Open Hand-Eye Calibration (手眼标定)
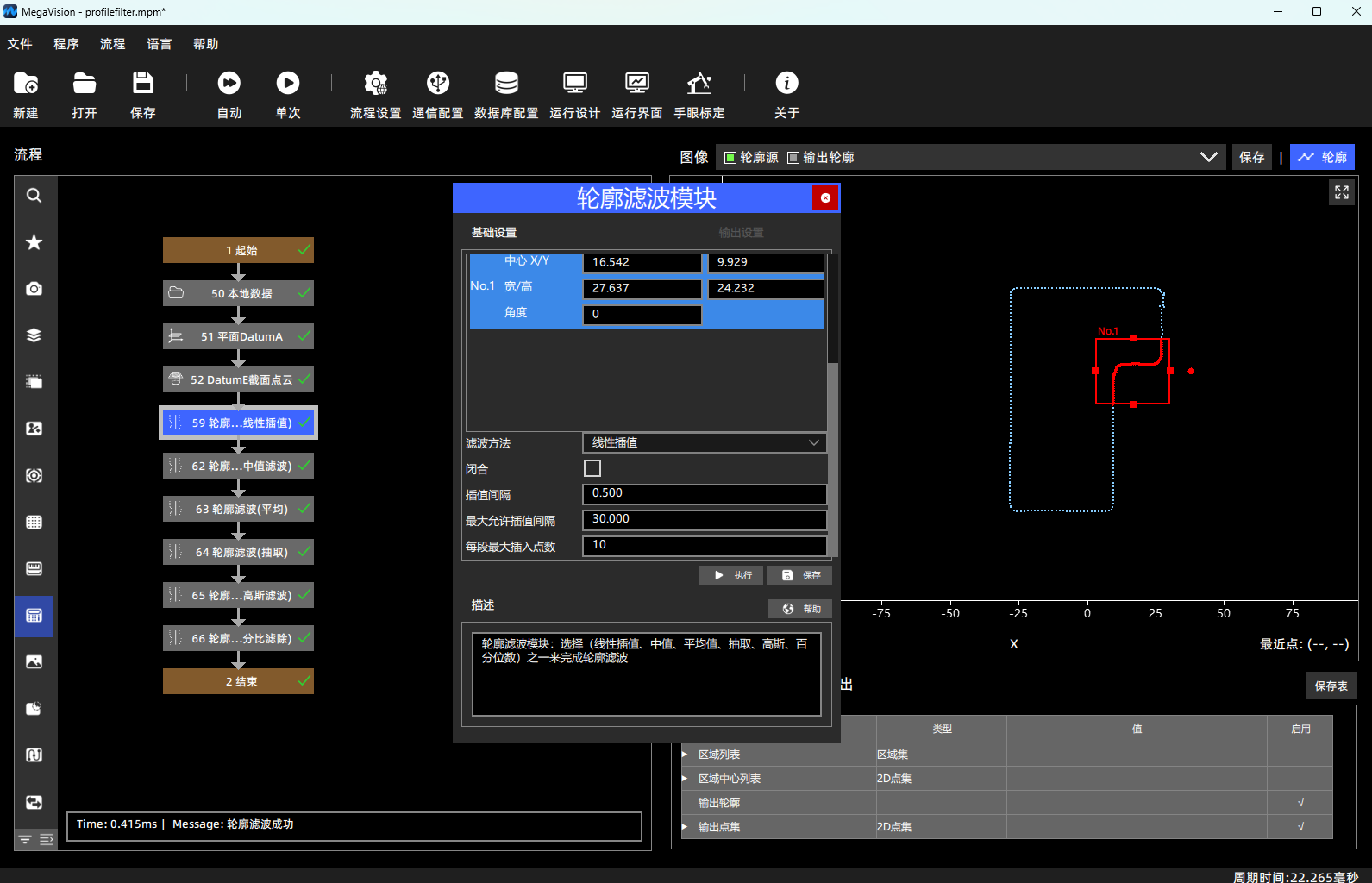This screenshot has height=883, width=1372. [x=699, y=84]
